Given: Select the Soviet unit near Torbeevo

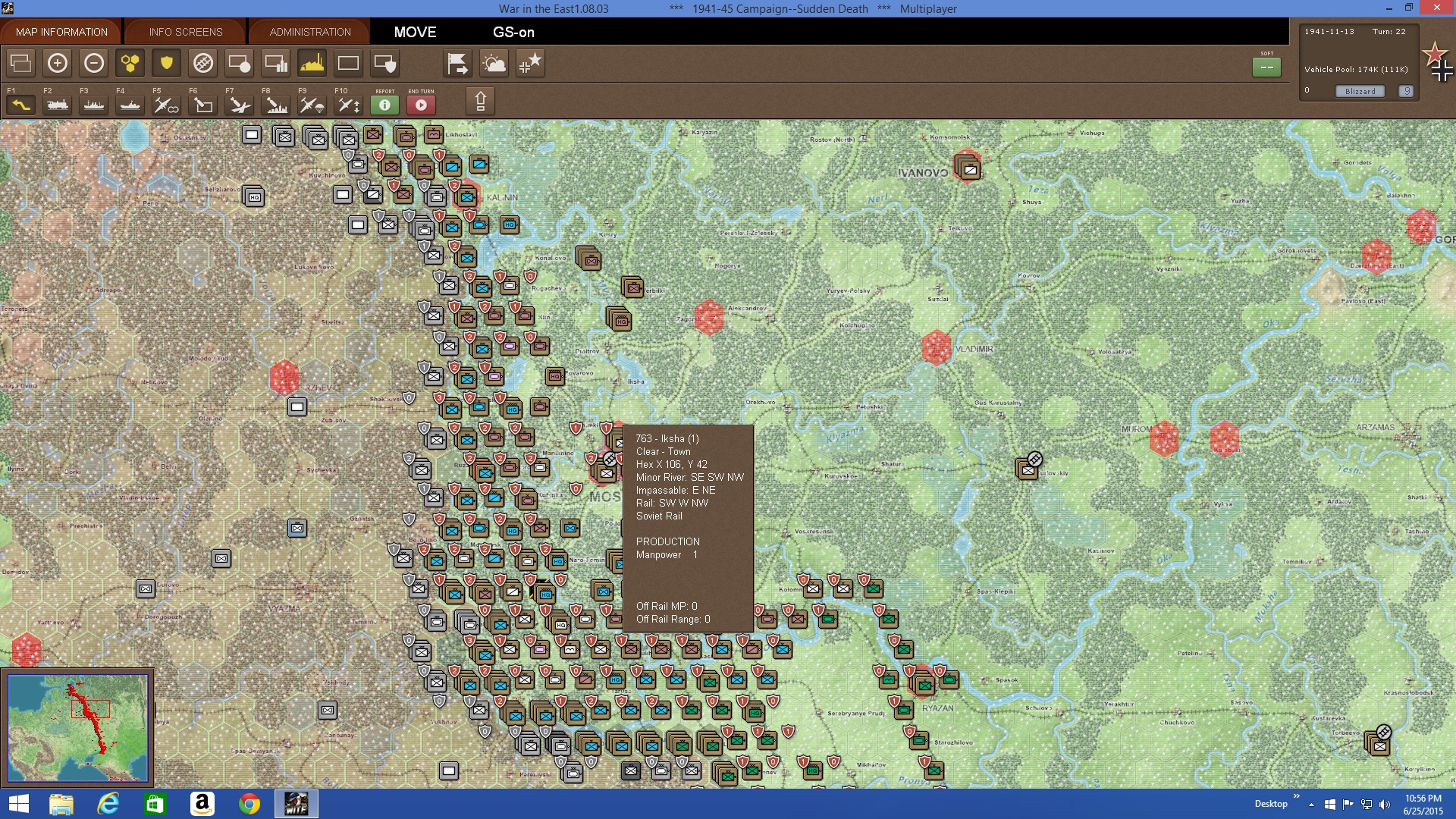Looking at the screenshot, I should 1379,742.
